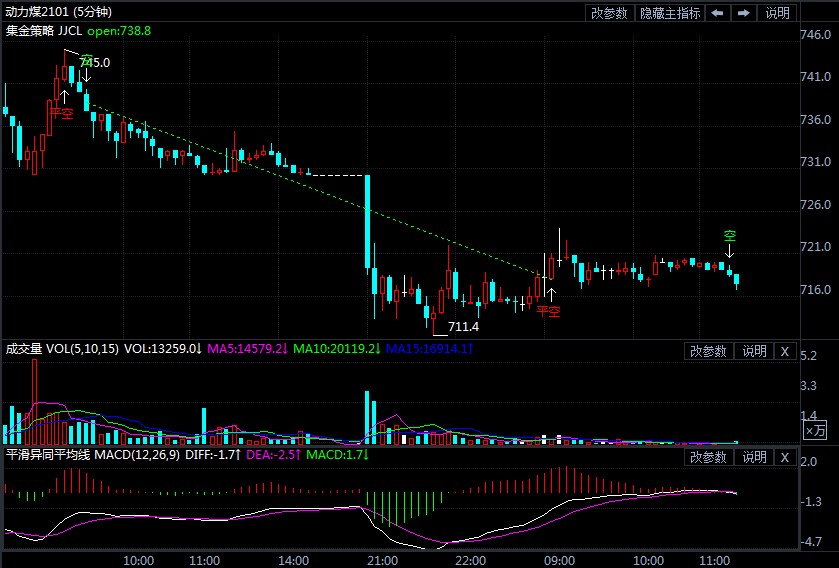Click the ×万 volume unit box
Image resolution: width=839 pixels, height=568 pixels.
point(816,430)
